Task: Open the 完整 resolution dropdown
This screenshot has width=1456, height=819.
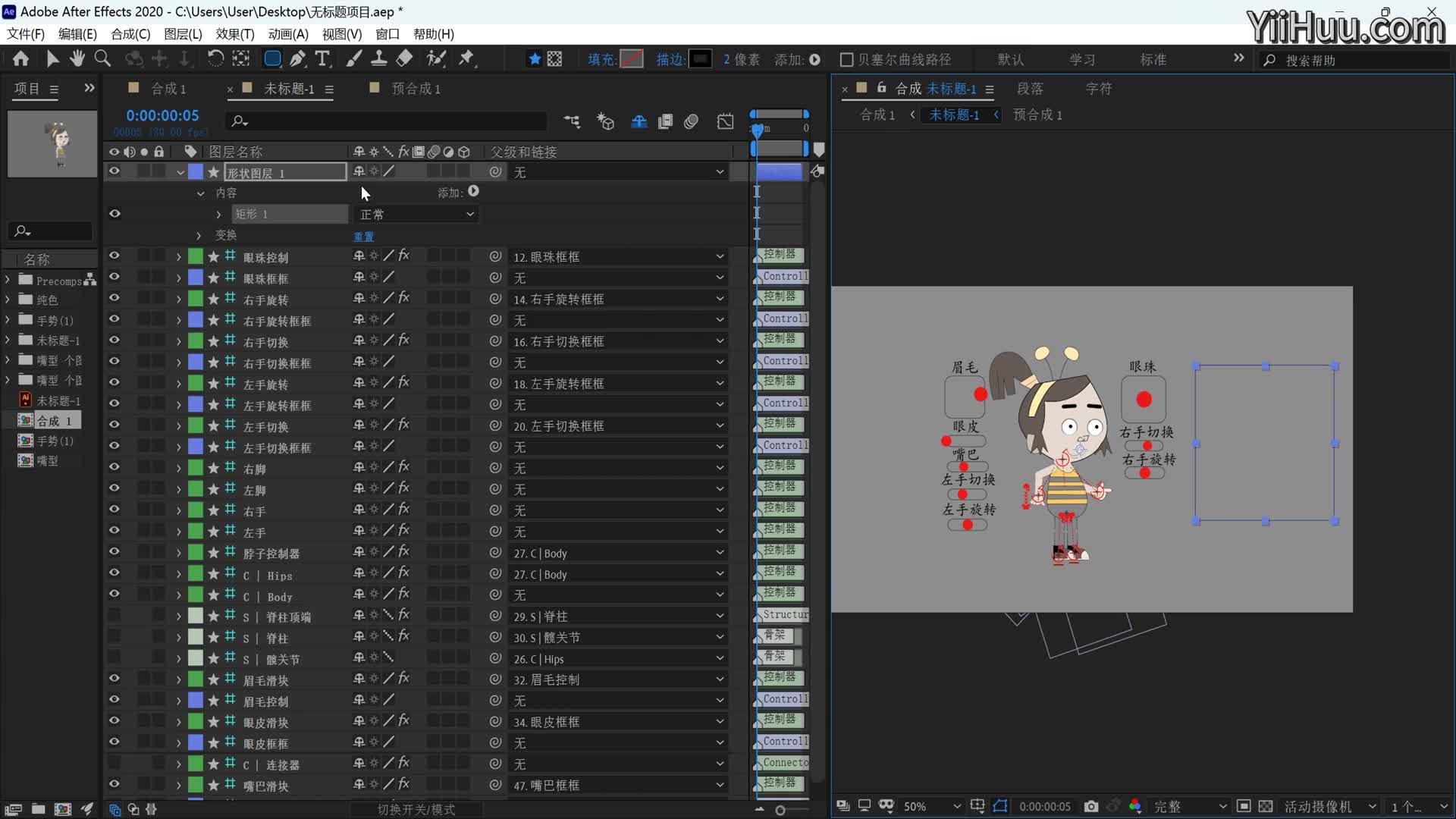Action: [1190, 806]
